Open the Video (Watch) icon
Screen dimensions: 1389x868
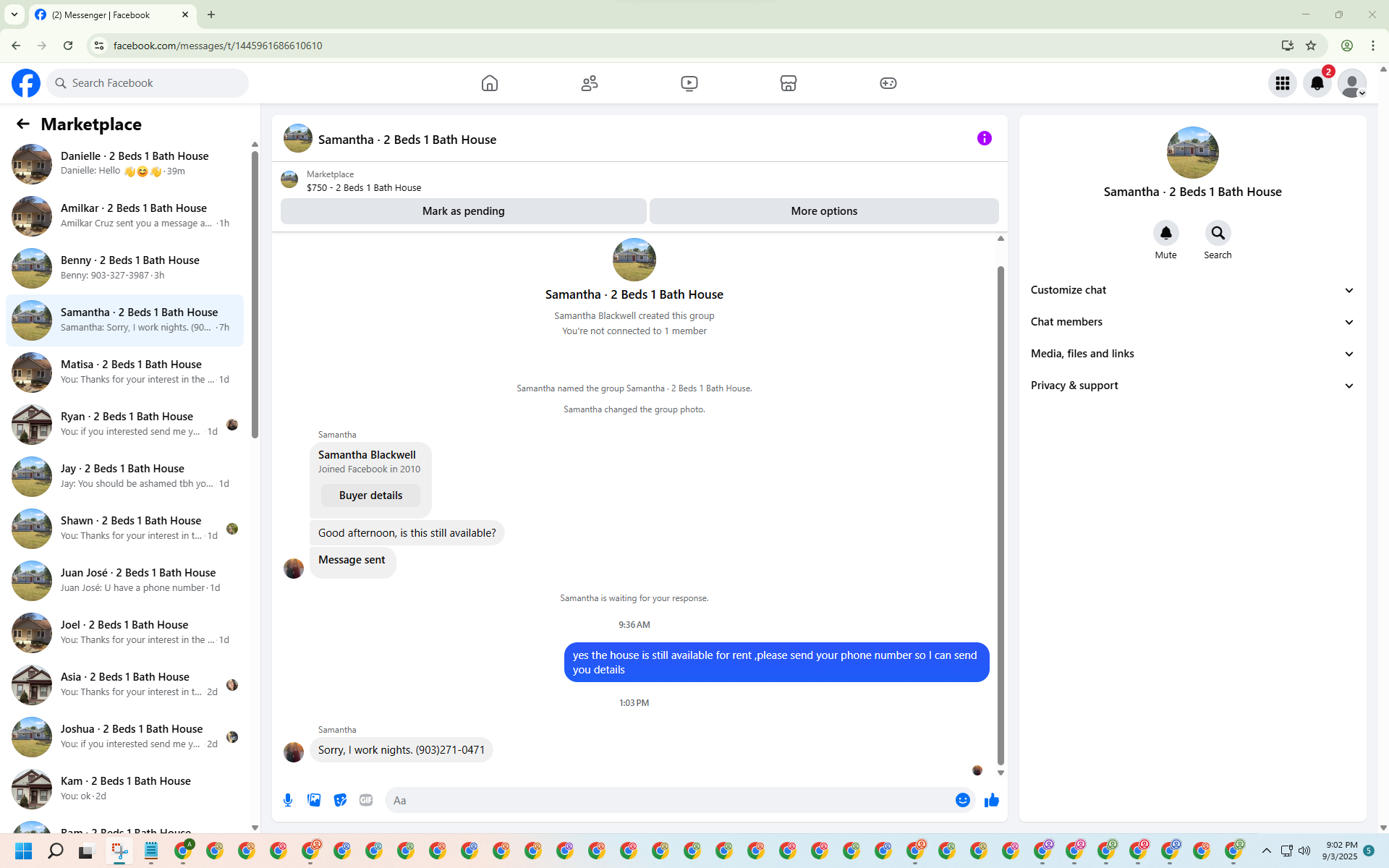[x=689, y=83]
